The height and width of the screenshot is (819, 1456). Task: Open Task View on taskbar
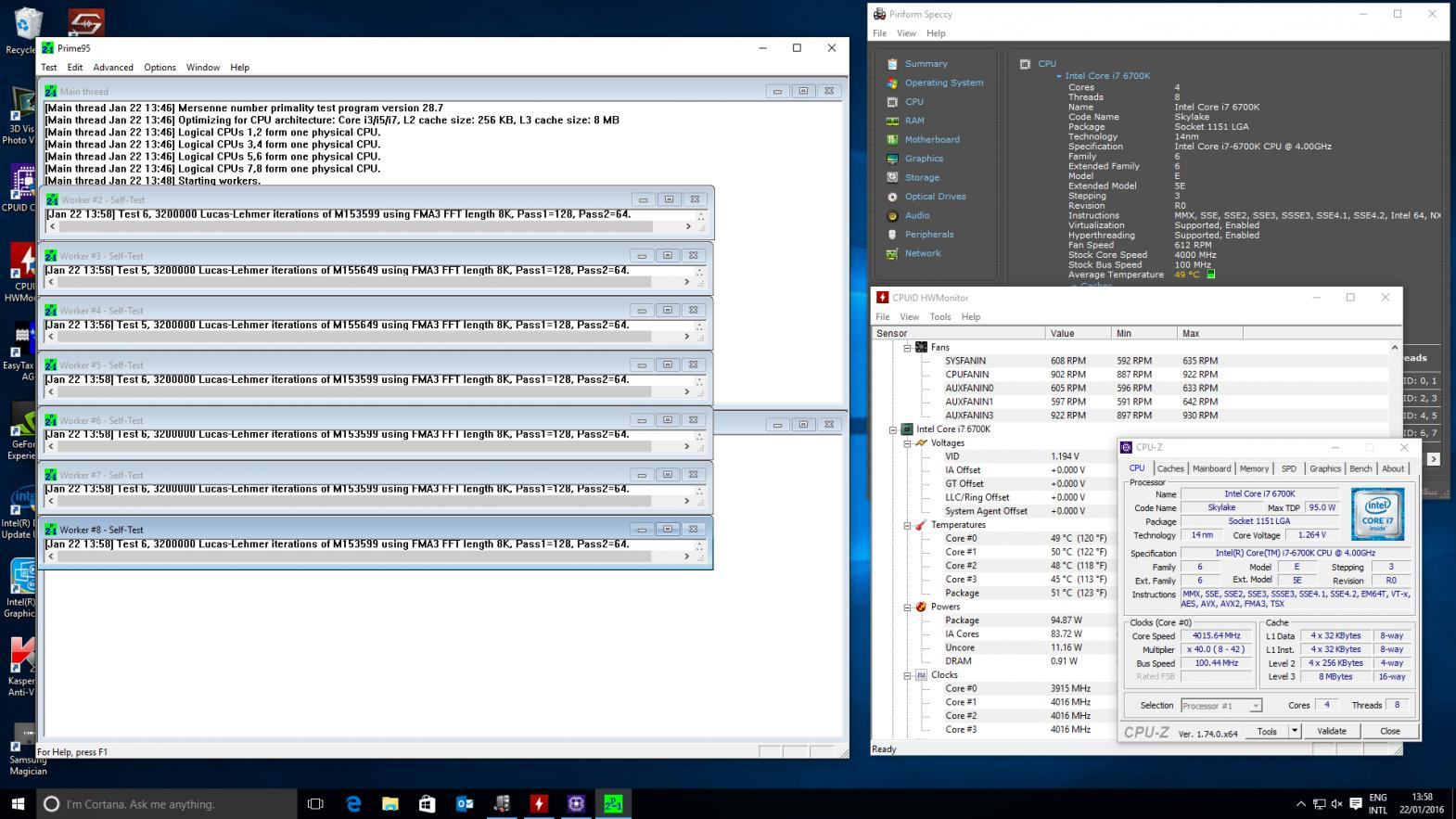(x=315, y=804)
